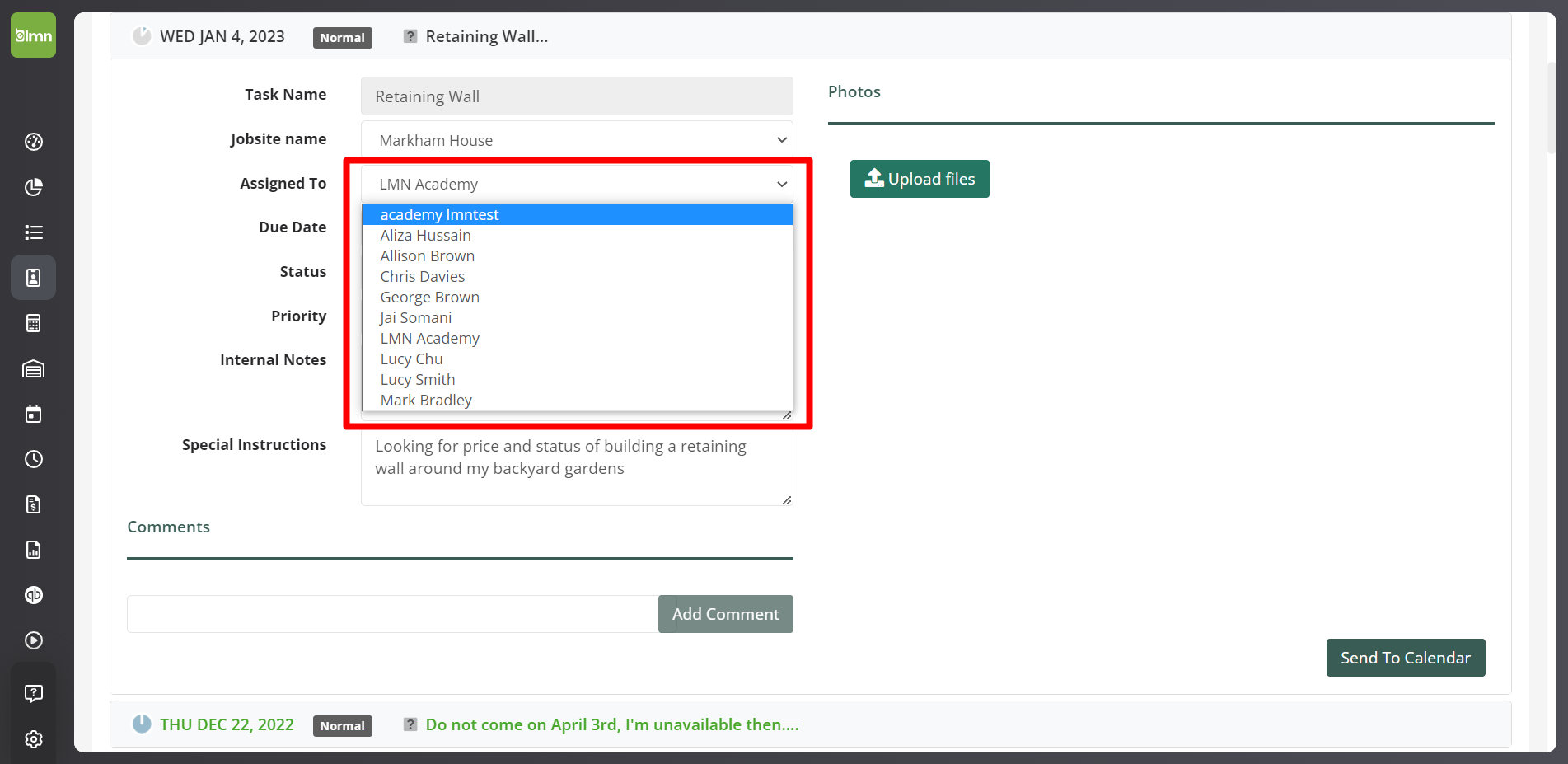Open the play video icon in the sidebar

(34, 640)
